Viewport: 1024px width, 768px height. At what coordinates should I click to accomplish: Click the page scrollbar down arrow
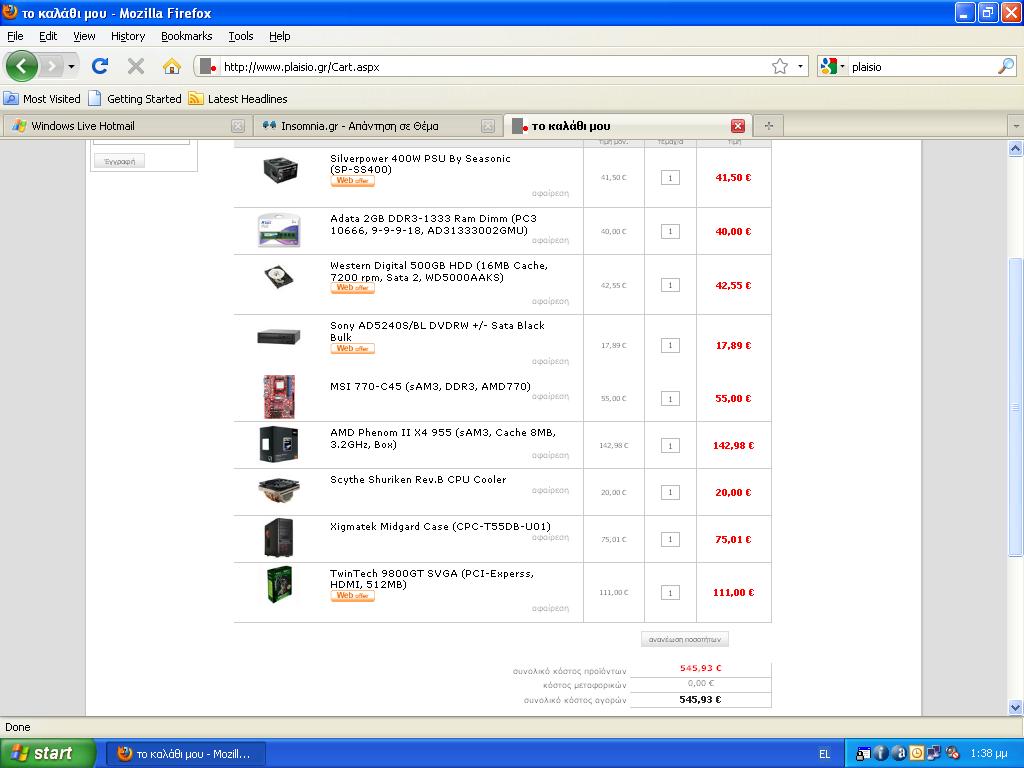[x=1016, y=707]
